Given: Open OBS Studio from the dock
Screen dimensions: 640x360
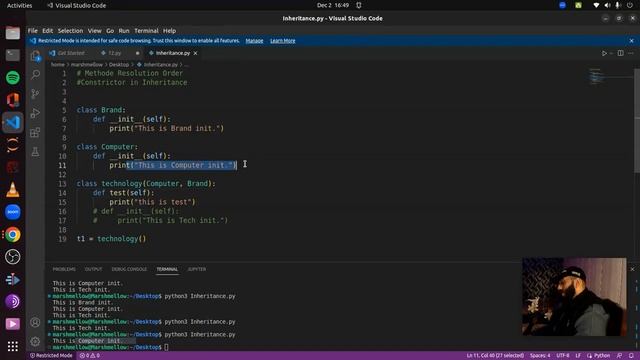Looking at the screenshot, I should click(x=13, y=257).
